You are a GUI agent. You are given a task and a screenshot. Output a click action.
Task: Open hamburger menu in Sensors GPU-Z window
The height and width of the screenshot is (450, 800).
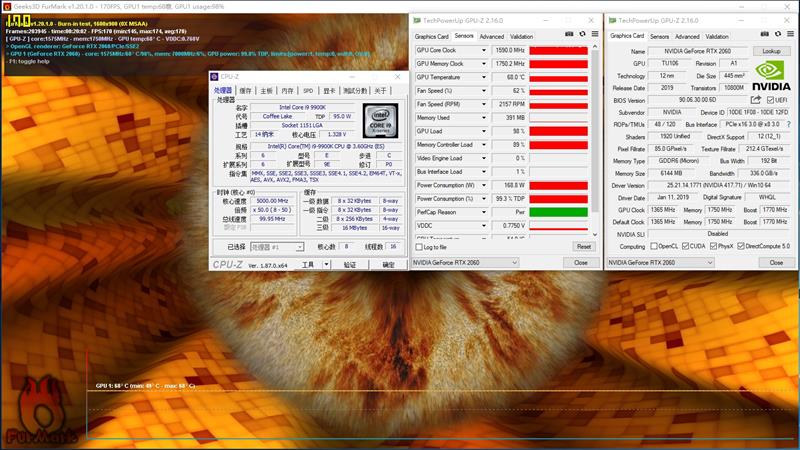(595, 34)
